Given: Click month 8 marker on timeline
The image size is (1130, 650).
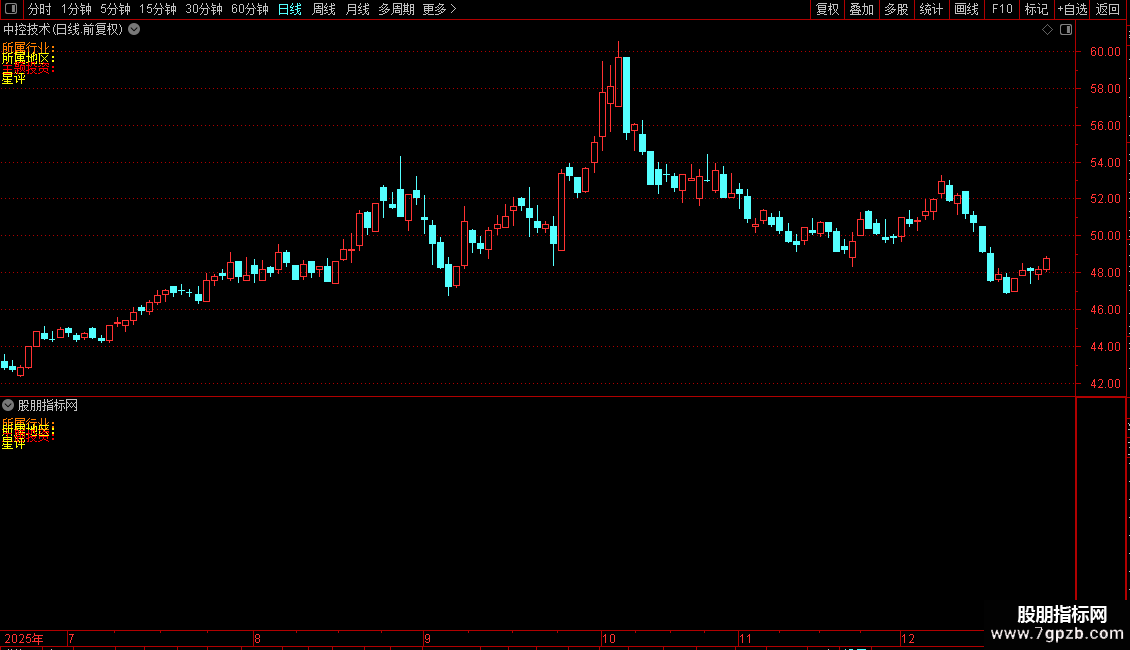Looking at the screenshot, I should coord(257,638).
